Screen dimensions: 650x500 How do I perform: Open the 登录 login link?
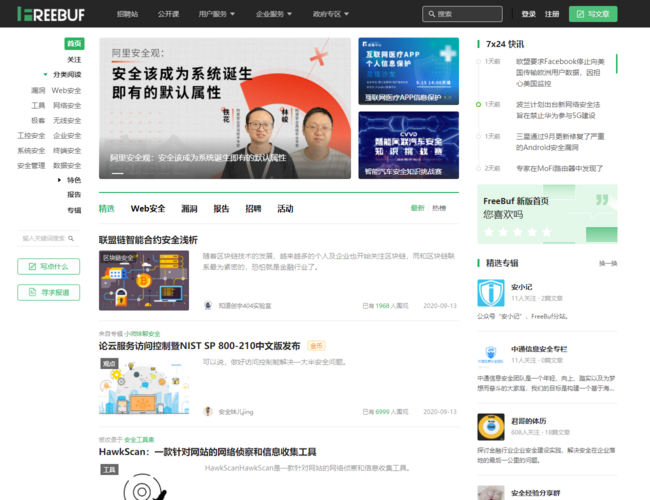coord(529,14)
